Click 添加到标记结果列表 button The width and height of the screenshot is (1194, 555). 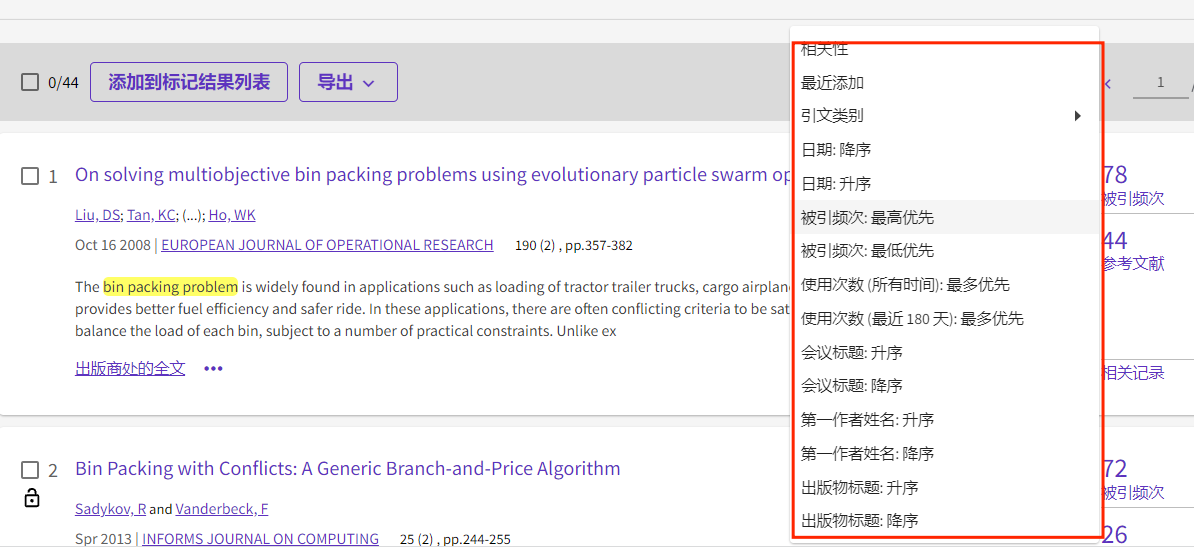point(189,82)
